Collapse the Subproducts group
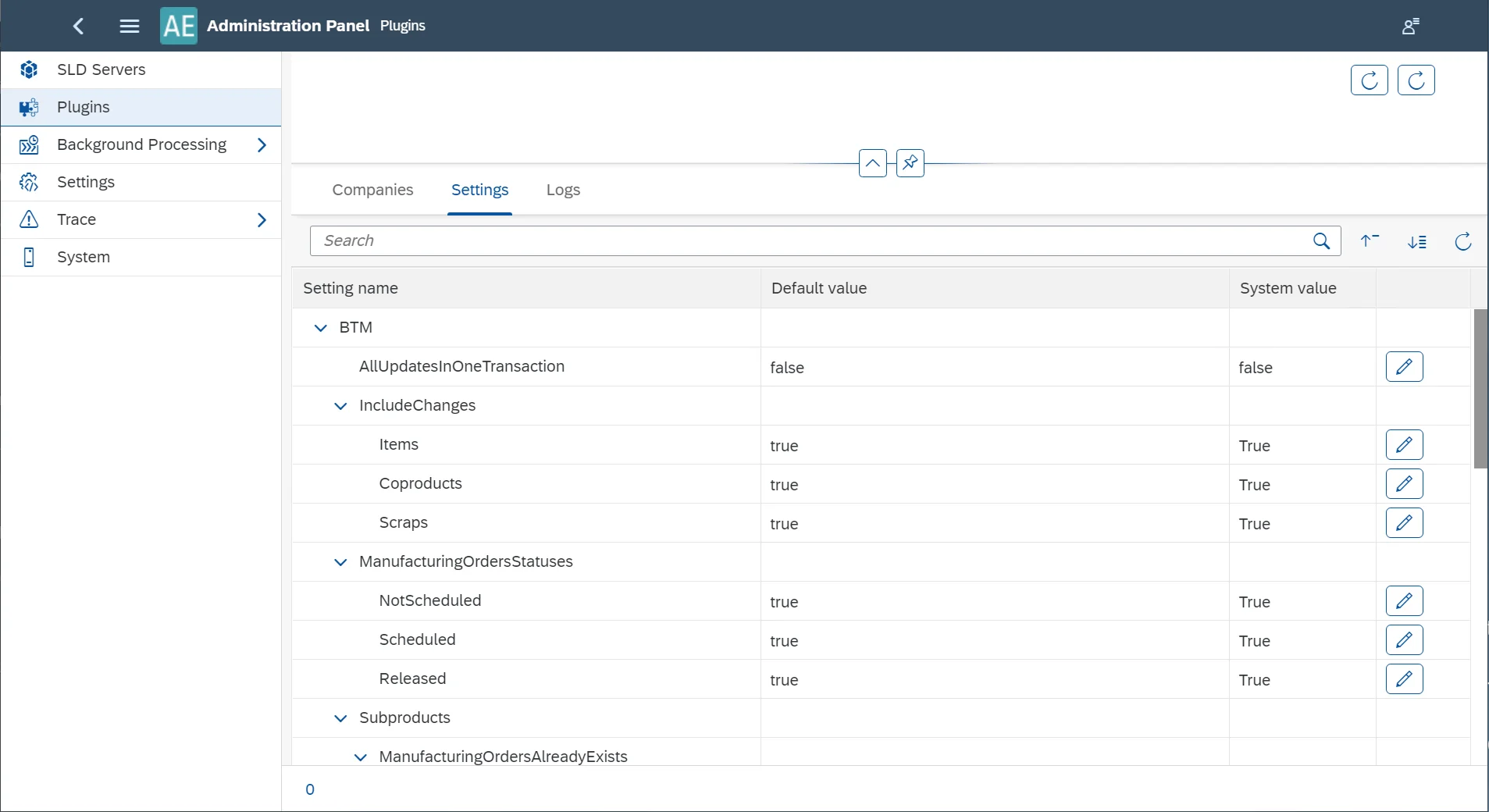 point(340,718)
